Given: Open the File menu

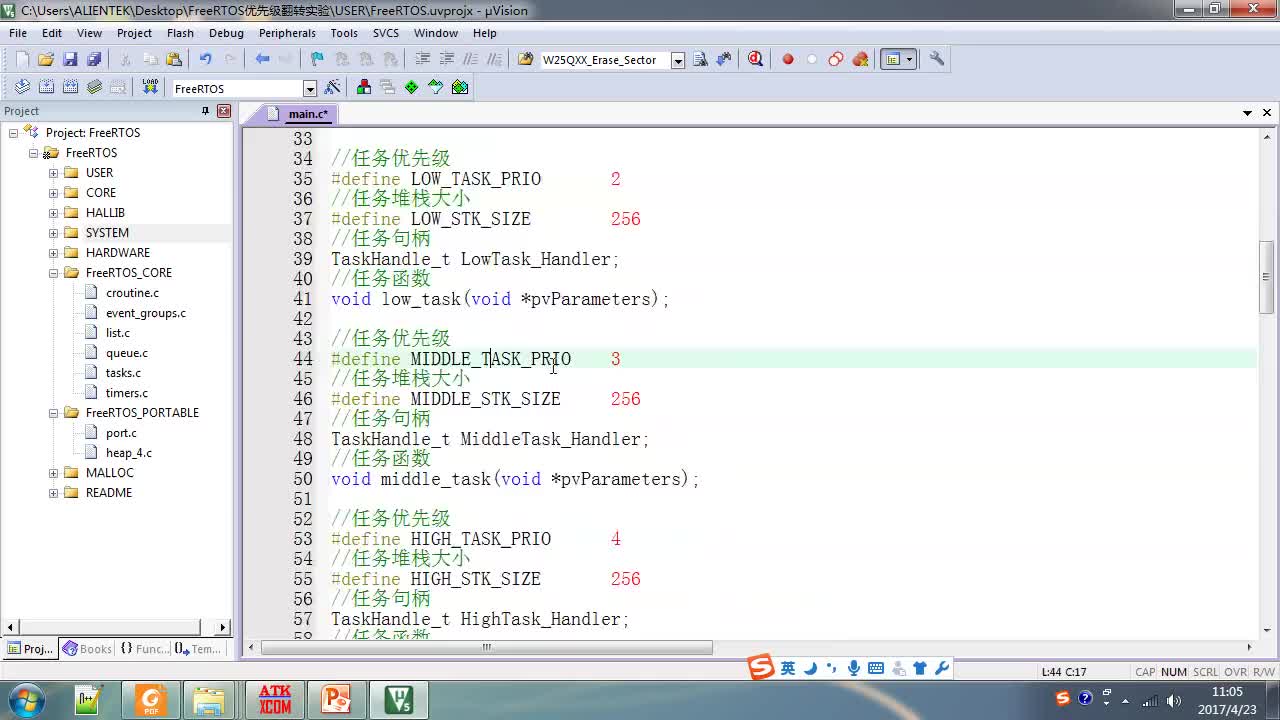Looking at the screenshot, I should click(x=18, y=33).
